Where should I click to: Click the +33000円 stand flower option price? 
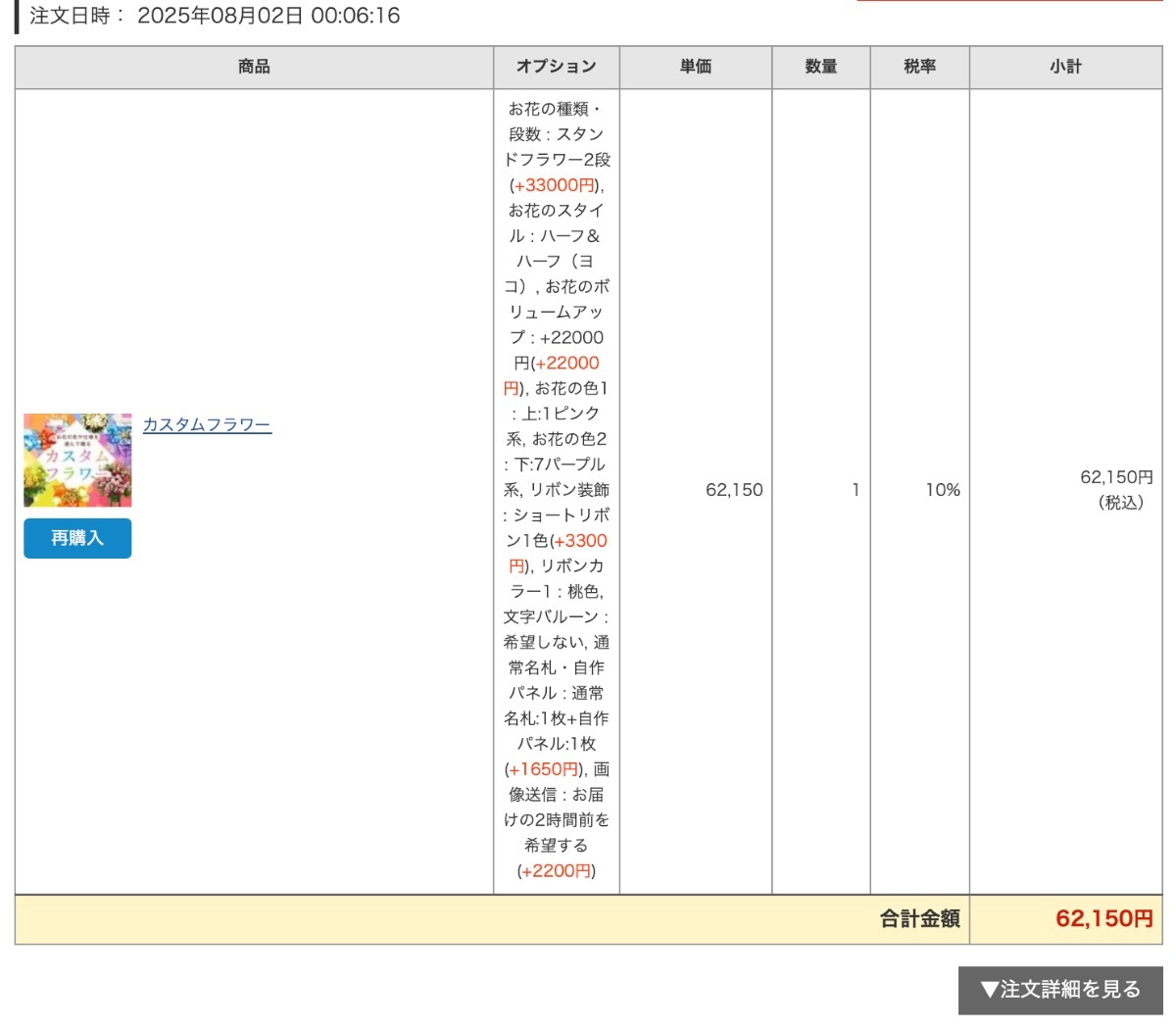point(554,185)
